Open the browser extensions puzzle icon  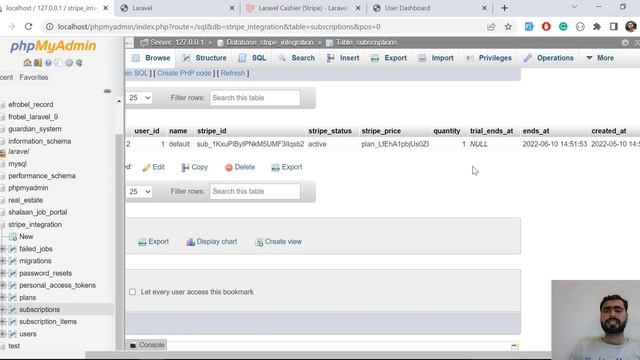pyautogui.click(x=597, y=27)
